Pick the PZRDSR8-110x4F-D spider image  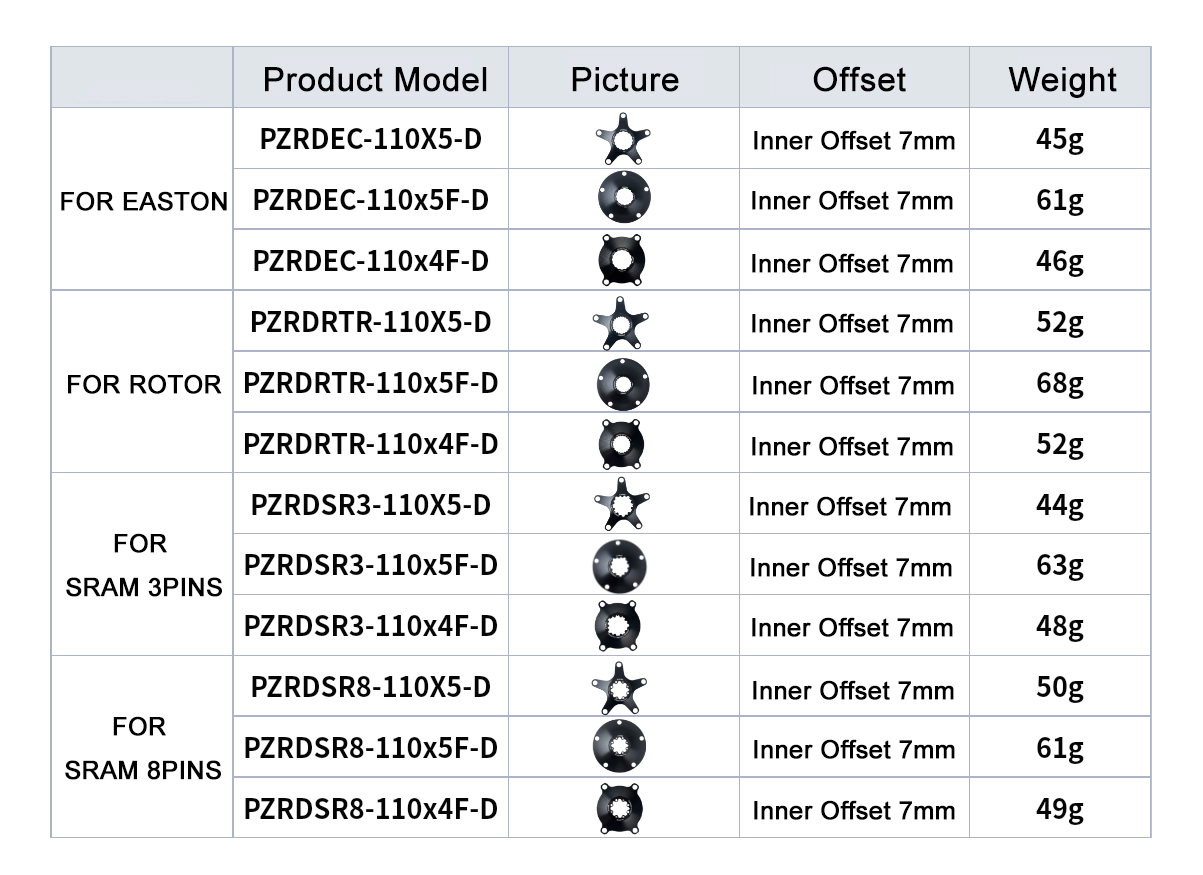click(x=620, y=808)
